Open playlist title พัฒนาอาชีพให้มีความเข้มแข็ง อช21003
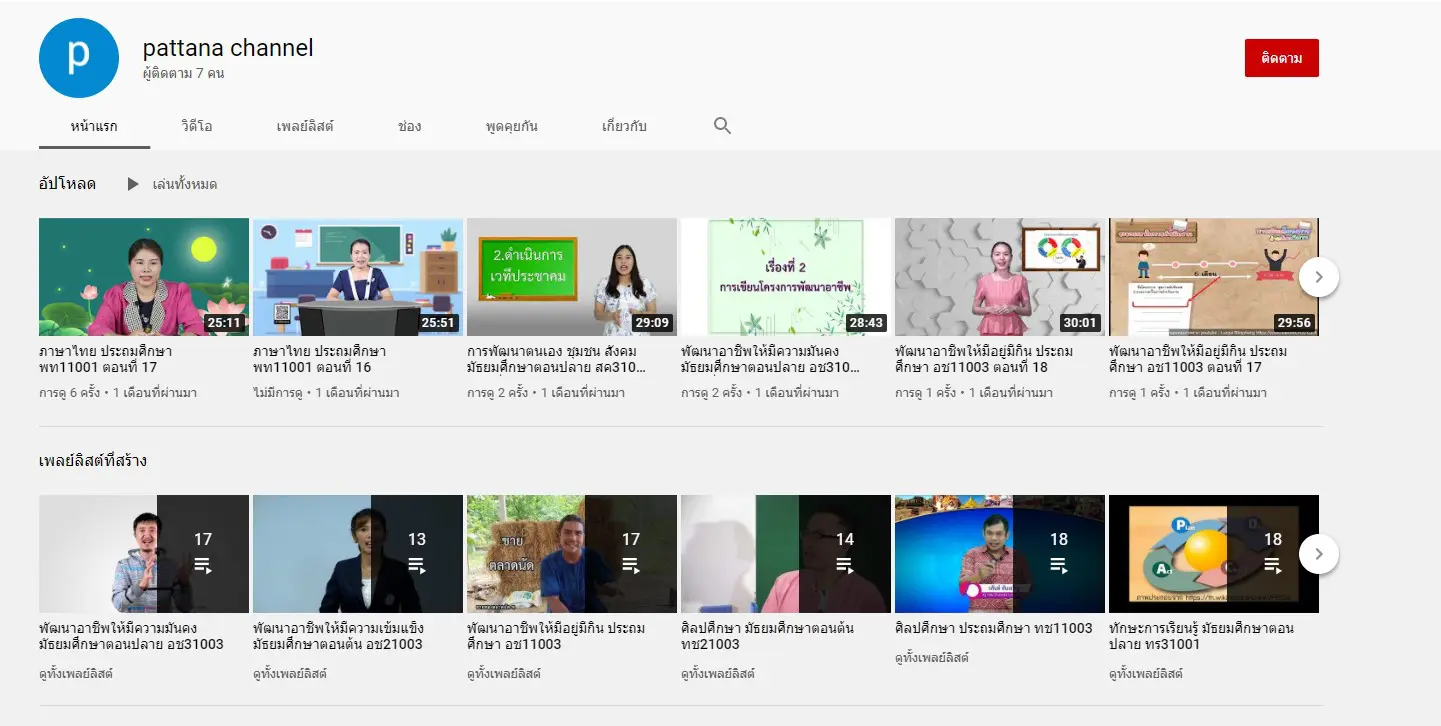The height and width of the screenshot is (726, 1441). tap(338, 636)
